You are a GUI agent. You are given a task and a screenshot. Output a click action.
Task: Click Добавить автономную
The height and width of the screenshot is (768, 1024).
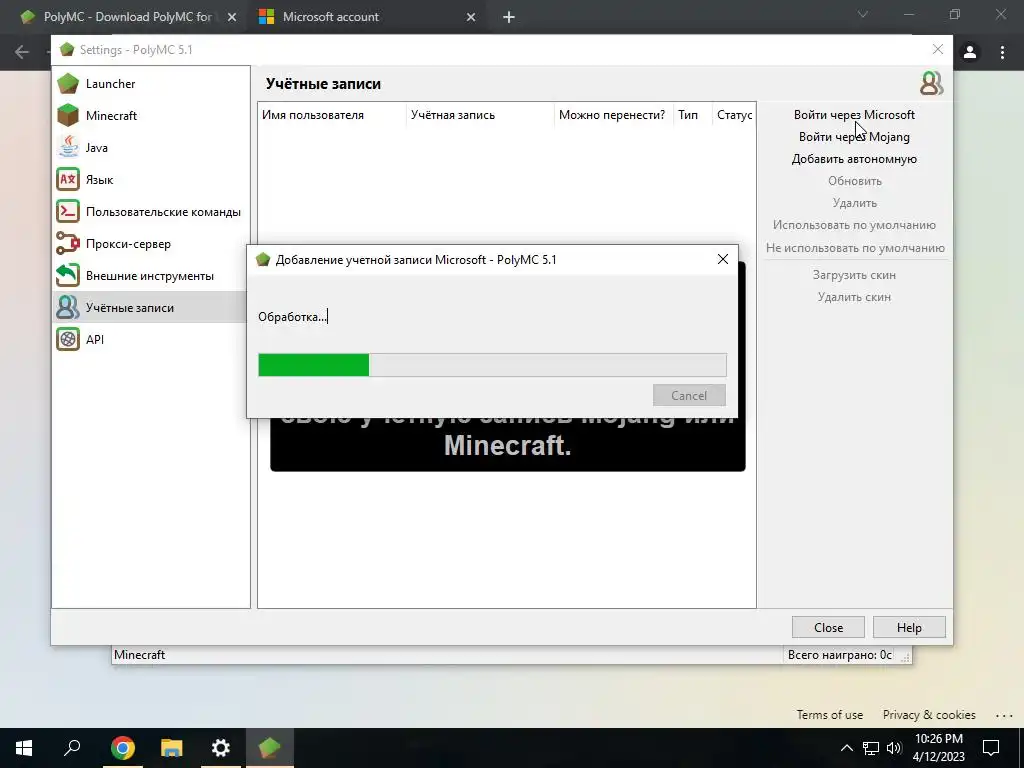pyautogui.click(x=854, y=159)
